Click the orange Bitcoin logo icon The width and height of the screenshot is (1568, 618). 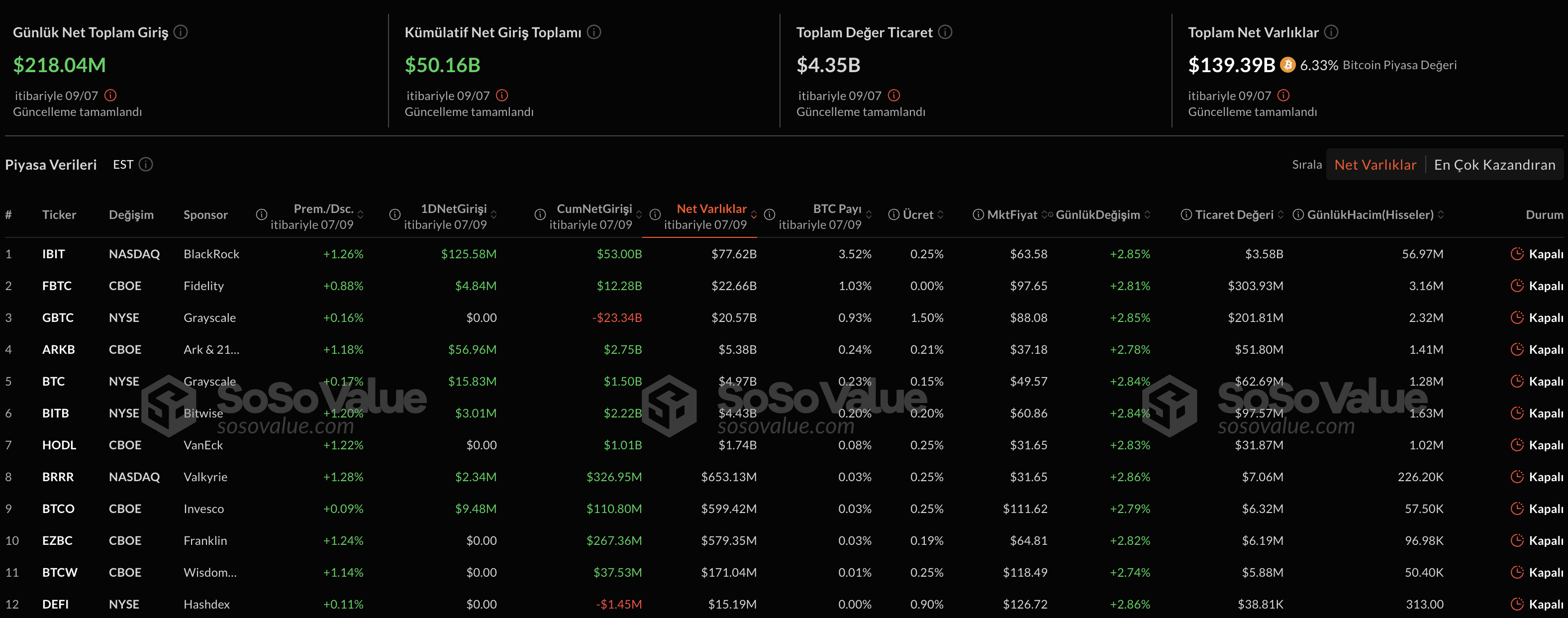[1287, 65]
